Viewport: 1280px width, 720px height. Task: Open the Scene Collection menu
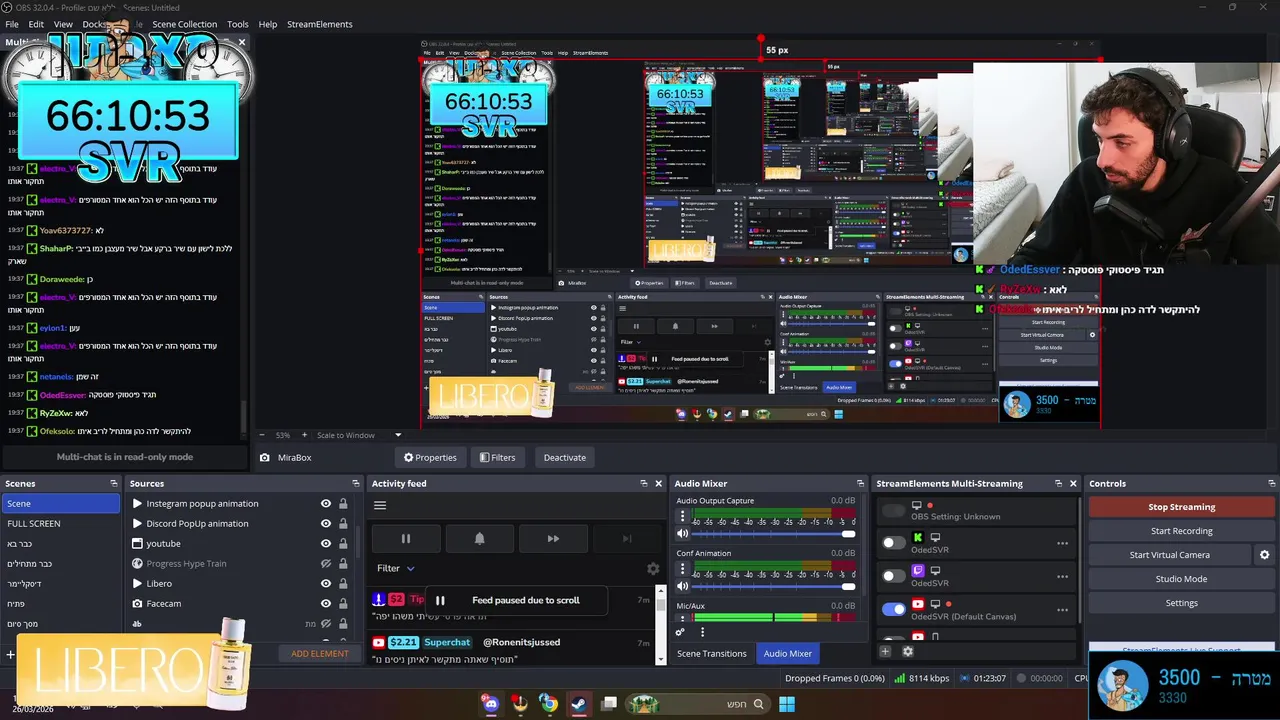(184, 24)
